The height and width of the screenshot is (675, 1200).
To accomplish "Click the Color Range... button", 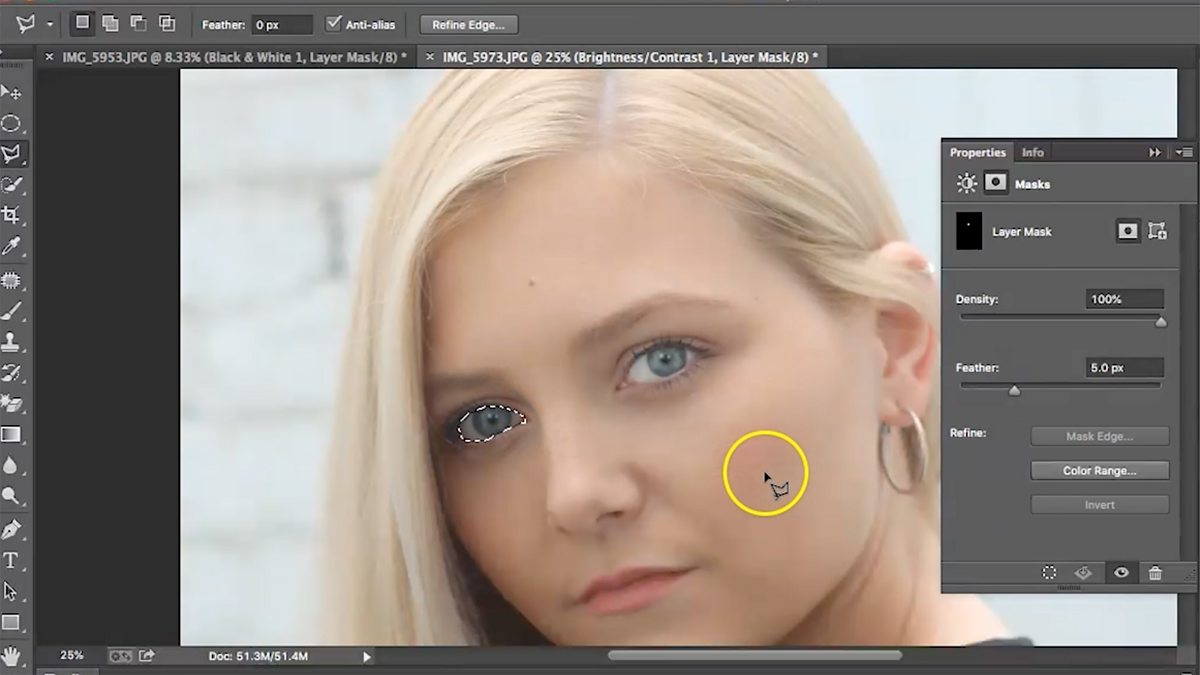I will pyautogui.click(x=1099, y=470).
